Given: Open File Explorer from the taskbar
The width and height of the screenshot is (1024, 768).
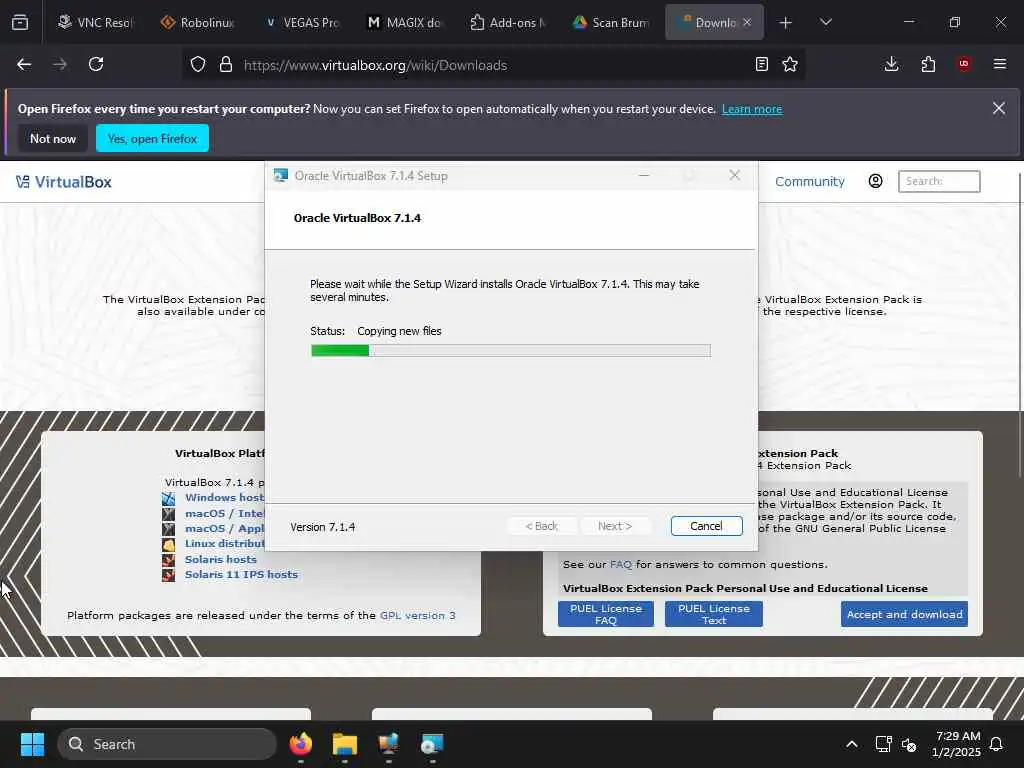Looking at the screenshot, I should click(x=345, y=744).
